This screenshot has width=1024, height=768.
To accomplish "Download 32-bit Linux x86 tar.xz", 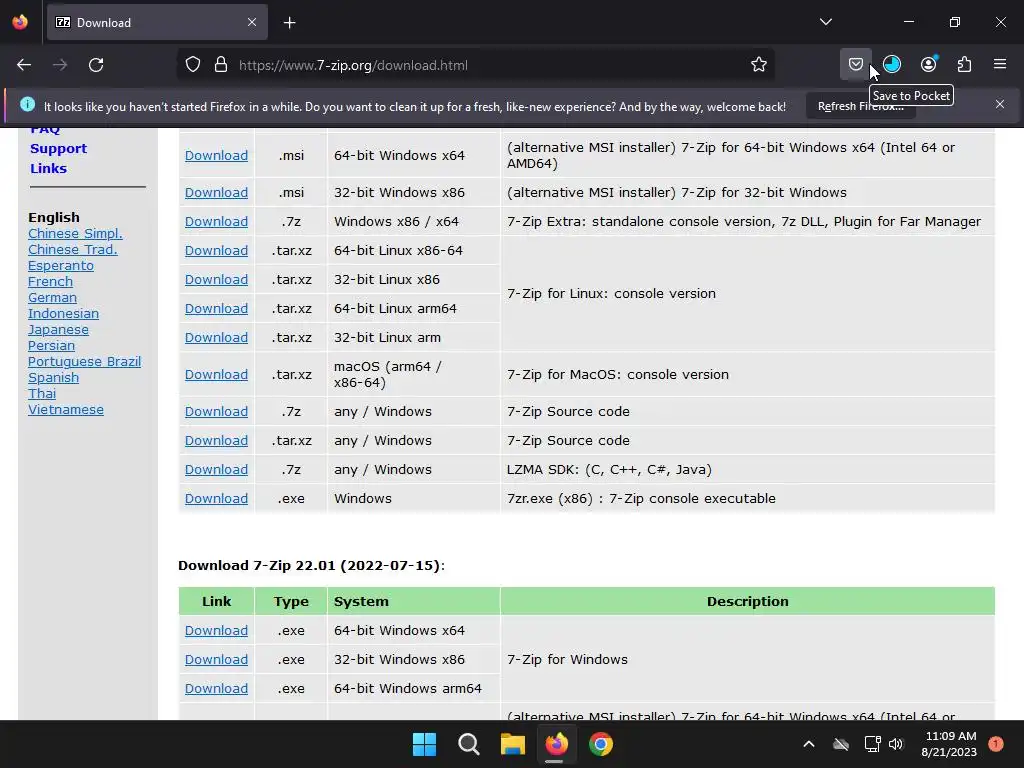I will [x=216, y=280].
